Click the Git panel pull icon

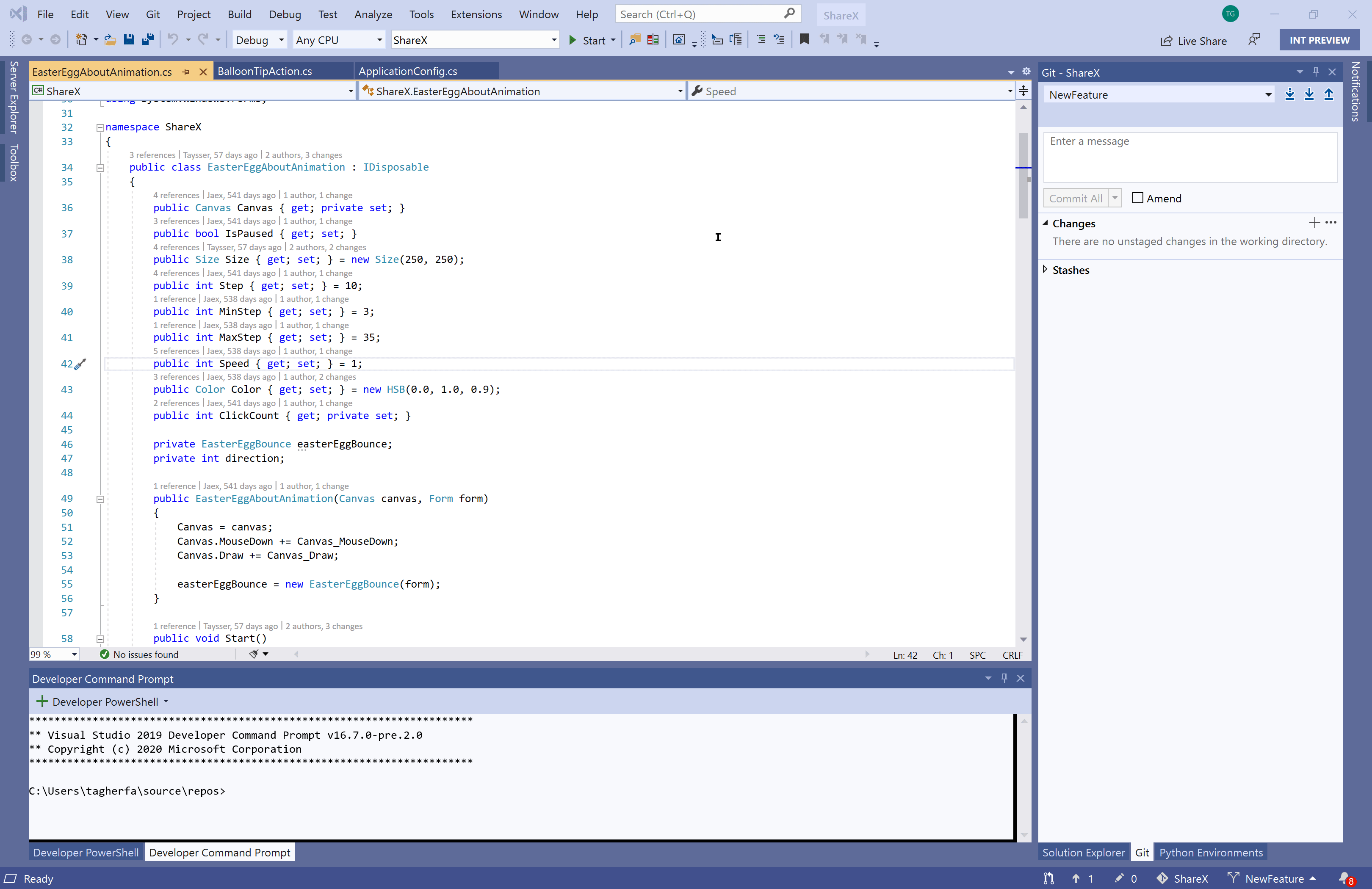pos(1309,94)
